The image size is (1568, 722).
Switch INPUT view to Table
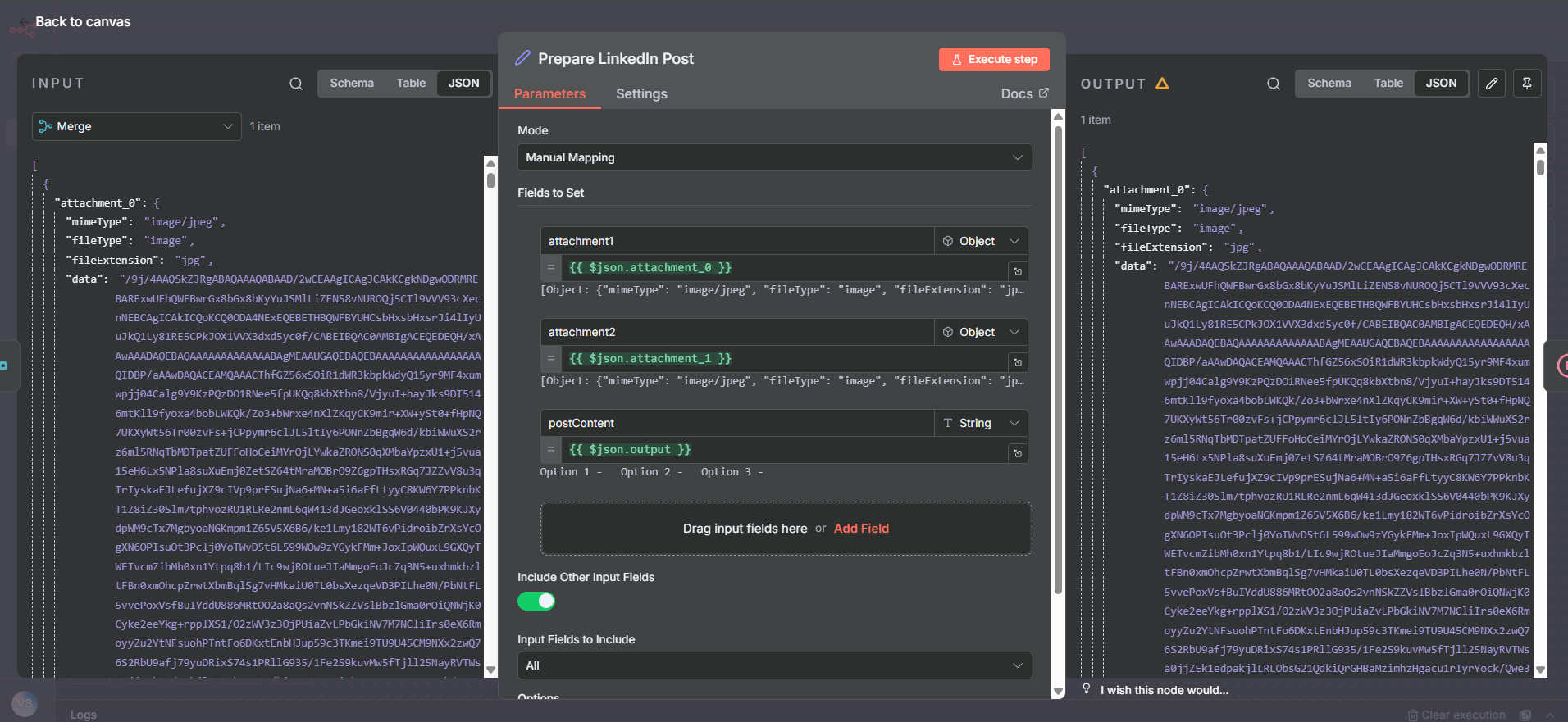(x=411, y=84)
